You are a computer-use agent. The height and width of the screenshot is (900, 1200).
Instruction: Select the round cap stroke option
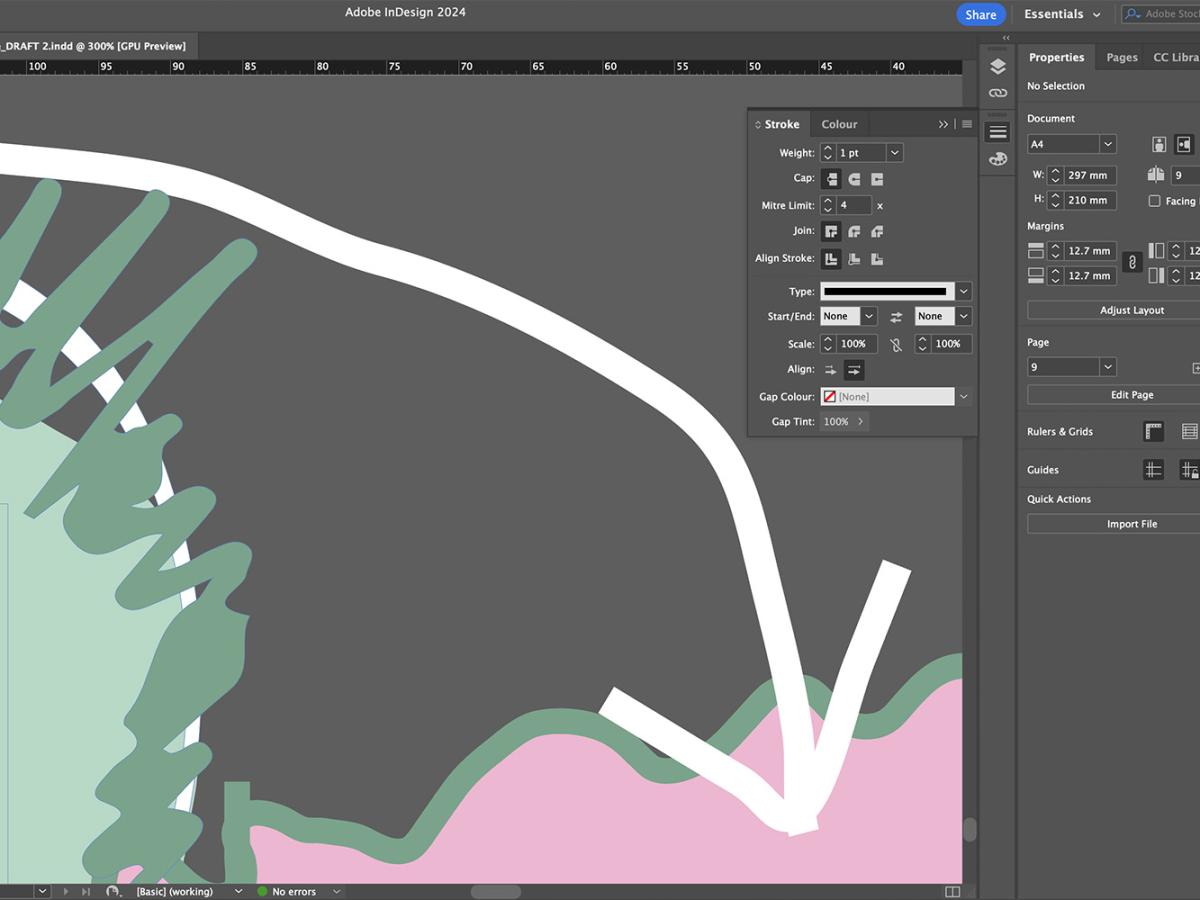[854, 179]
